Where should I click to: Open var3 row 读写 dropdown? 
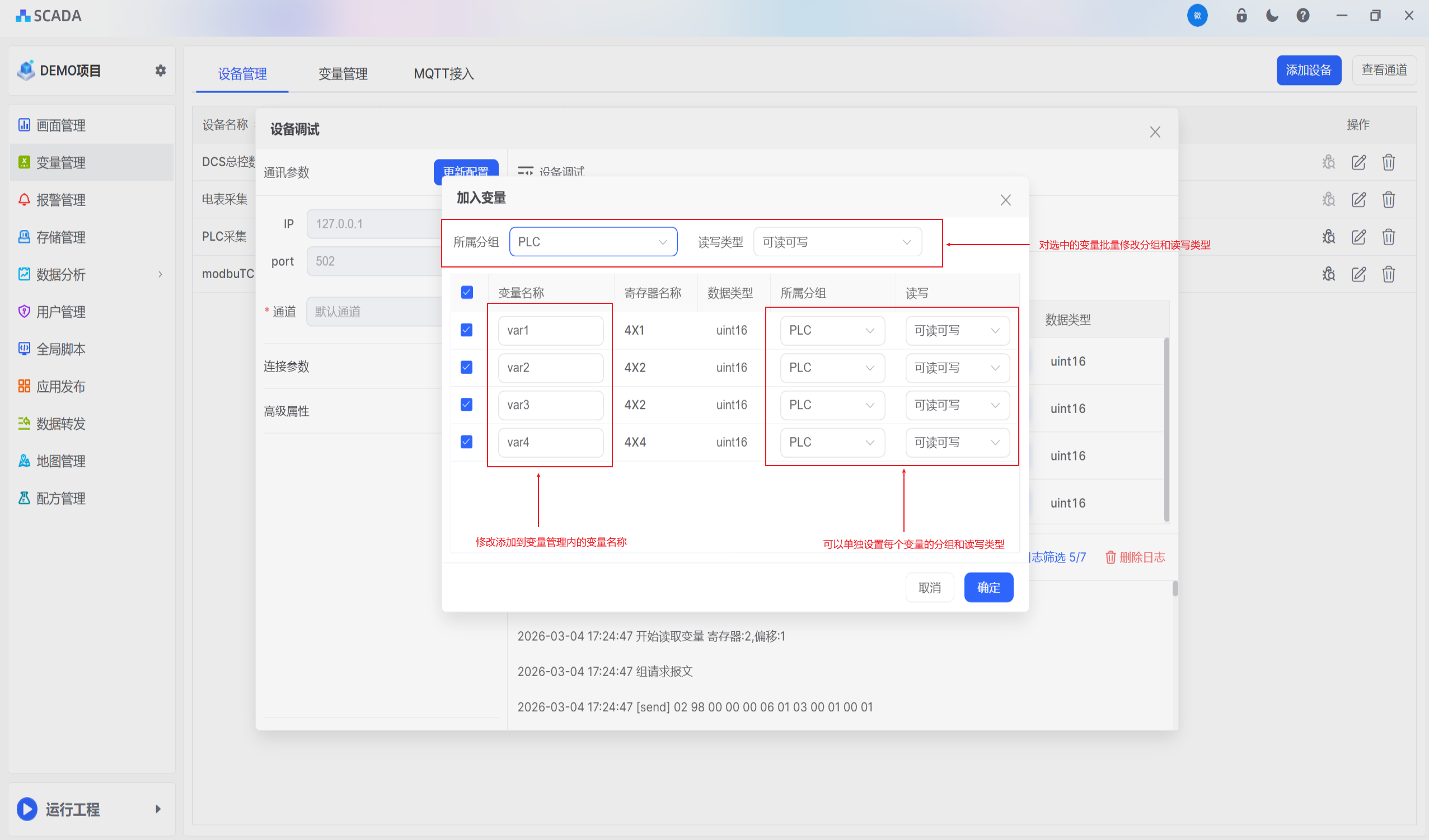(x=957, y=405)
